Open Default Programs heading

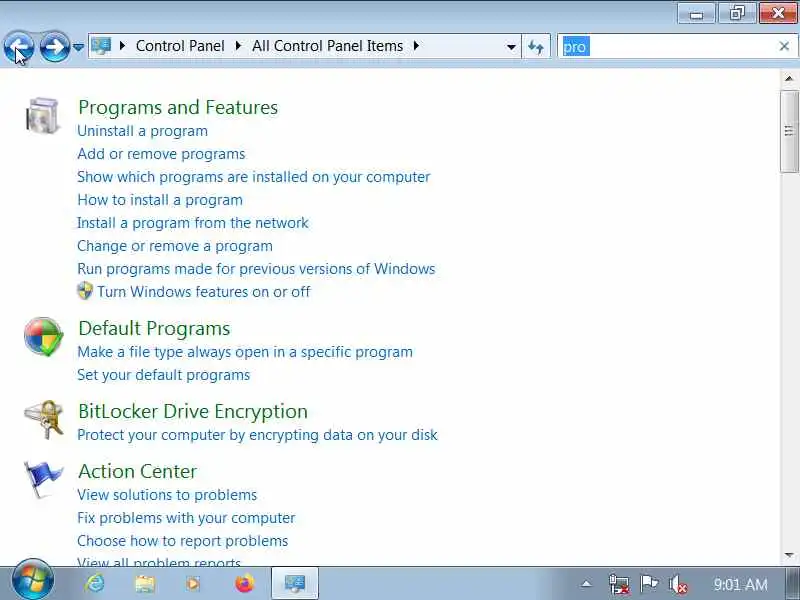[x=154, y=328]
